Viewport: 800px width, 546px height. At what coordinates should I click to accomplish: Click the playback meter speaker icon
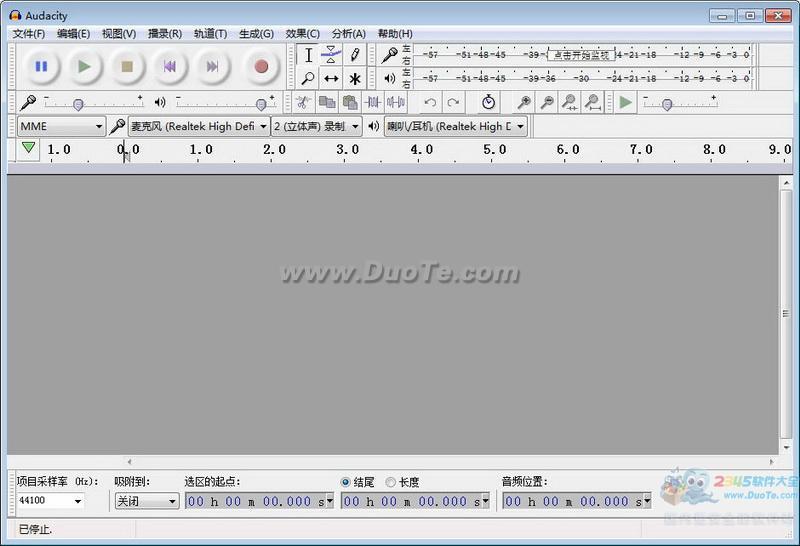[x=390, y=78]
